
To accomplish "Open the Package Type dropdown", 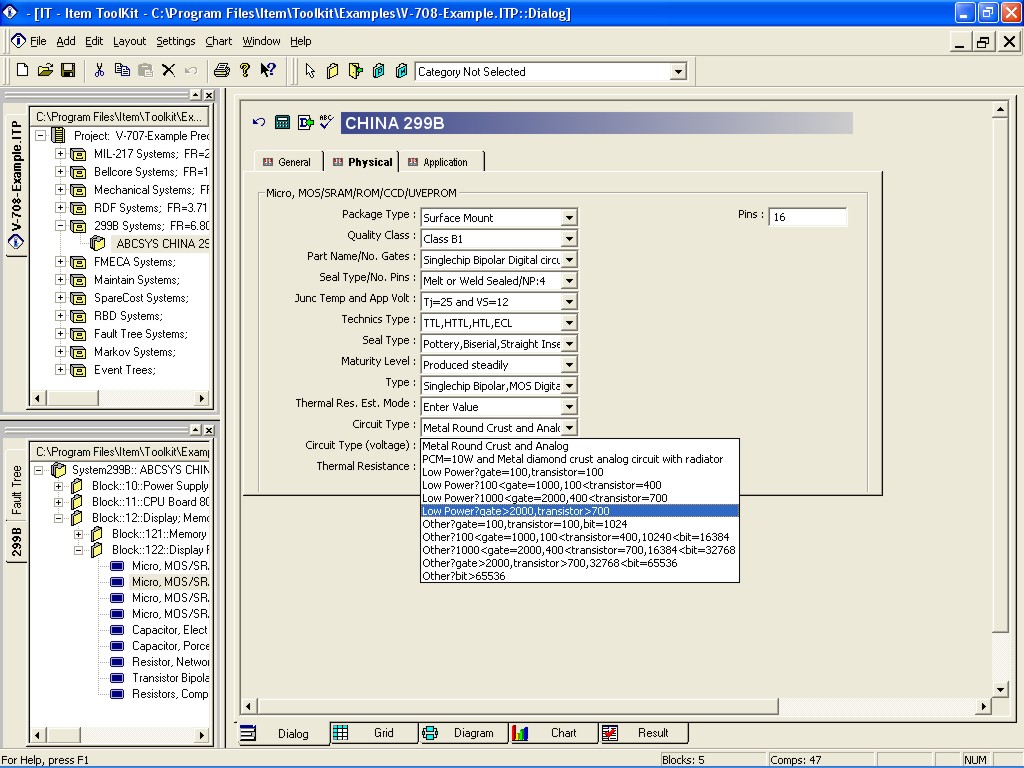I will (569, 217).
